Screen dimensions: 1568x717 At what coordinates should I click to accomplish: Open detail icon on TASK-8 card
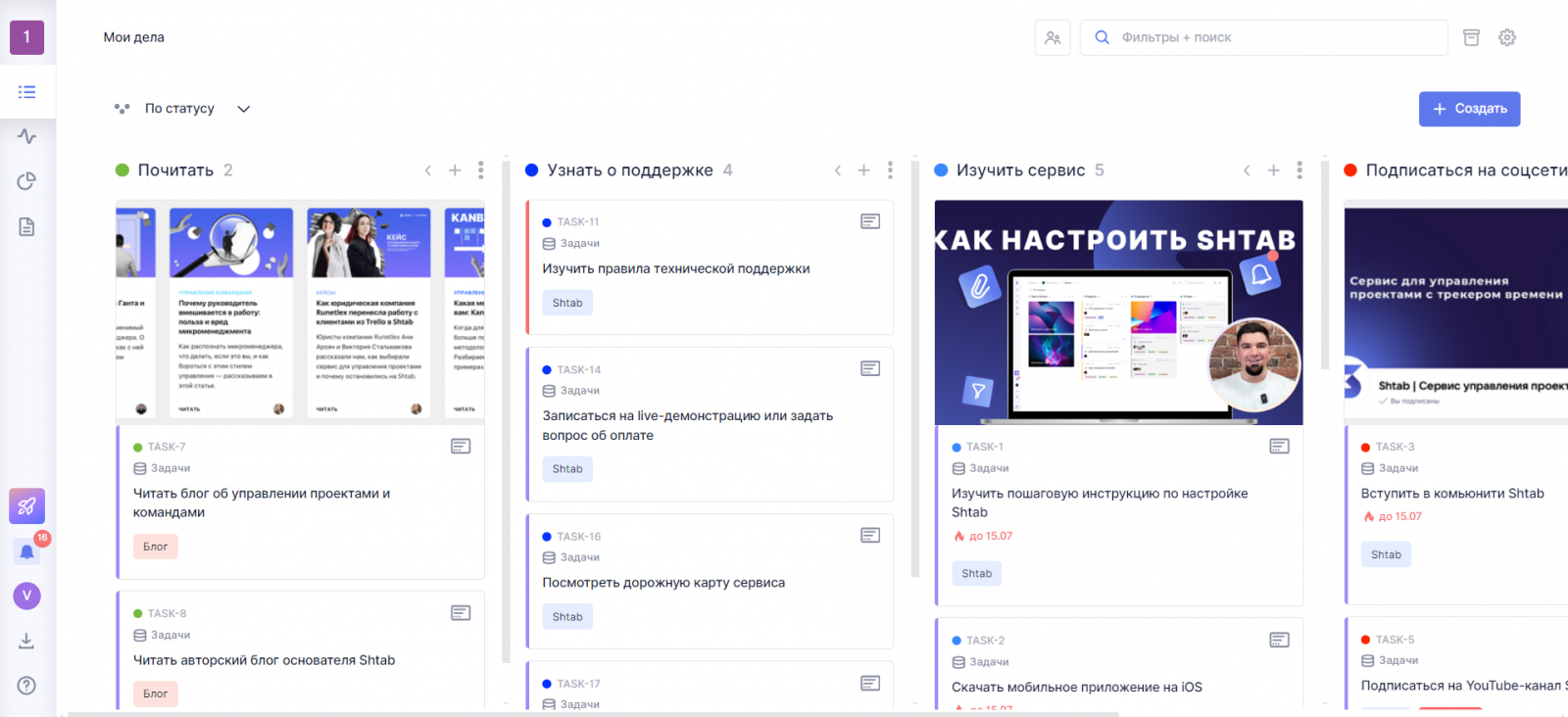pyautogui.click(x=461, y=613)
